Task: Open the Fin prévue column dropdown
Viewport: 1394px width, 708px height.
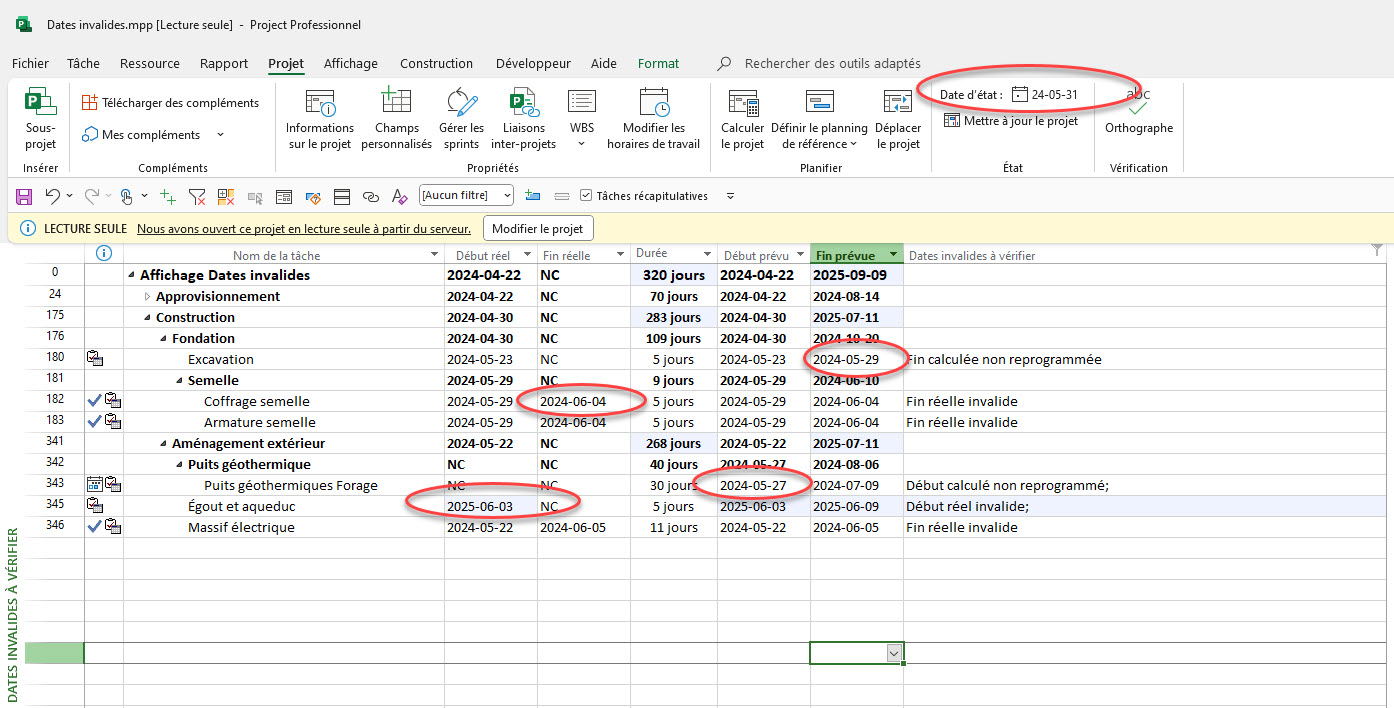Action: coord(894,256)
